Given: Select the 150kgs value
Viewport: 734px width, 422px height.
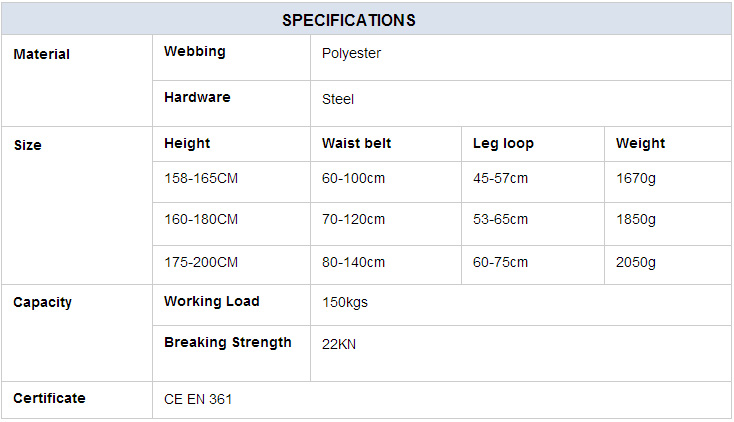Looking at the screenshot, I should pyautogui.click(x=345, y=303).
